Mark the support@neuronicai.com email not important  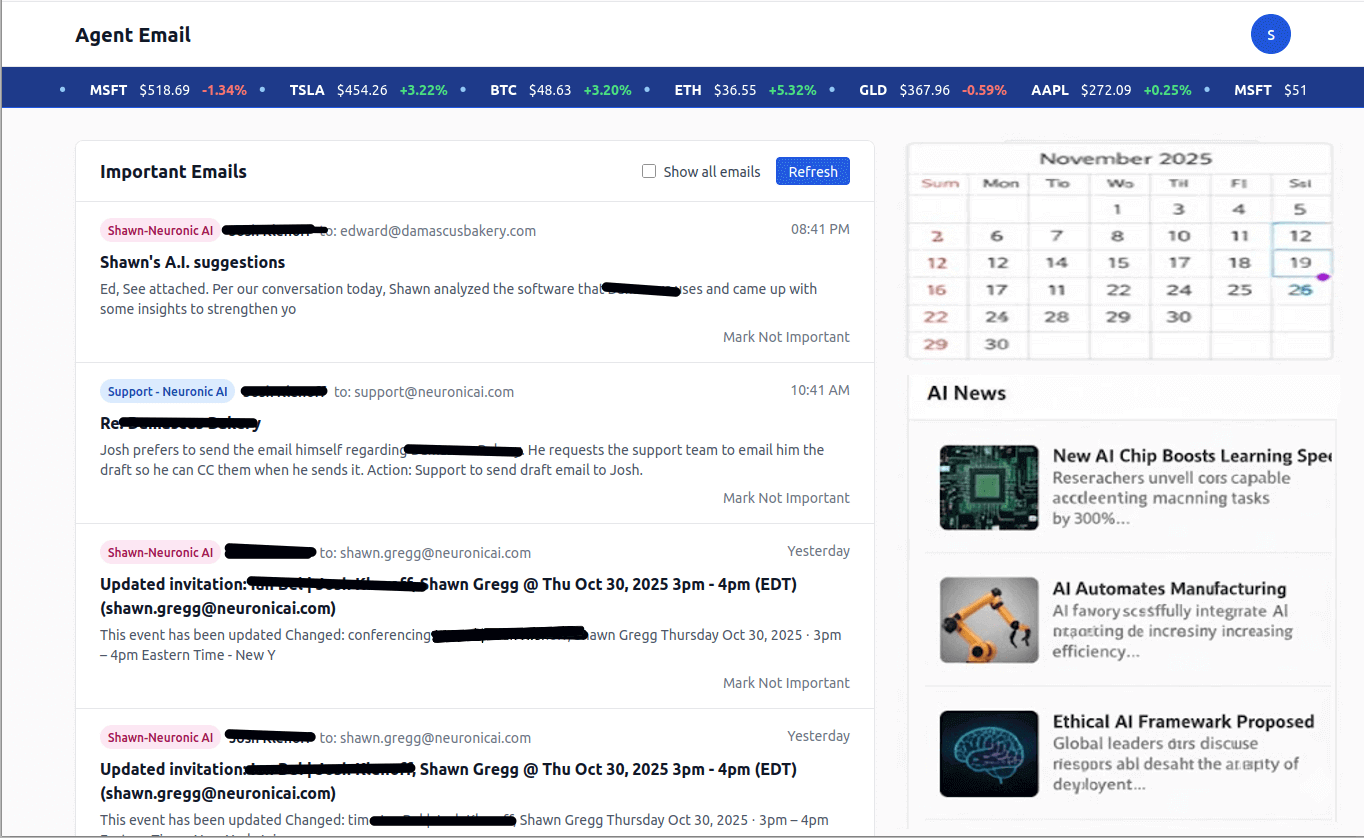pyautogui.click(x=786, y=498)
